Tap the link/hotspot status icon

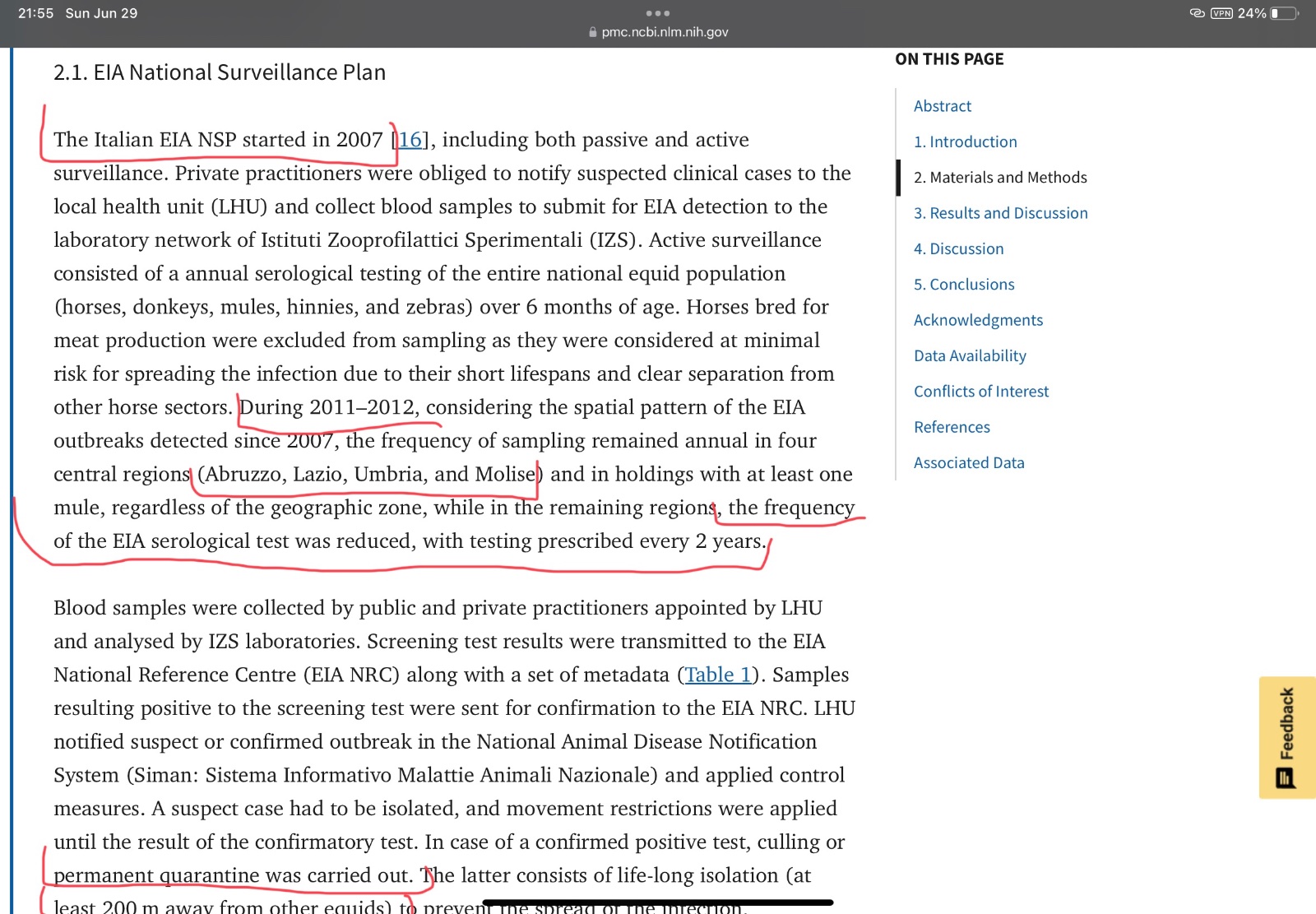(x=1197, y=13)
